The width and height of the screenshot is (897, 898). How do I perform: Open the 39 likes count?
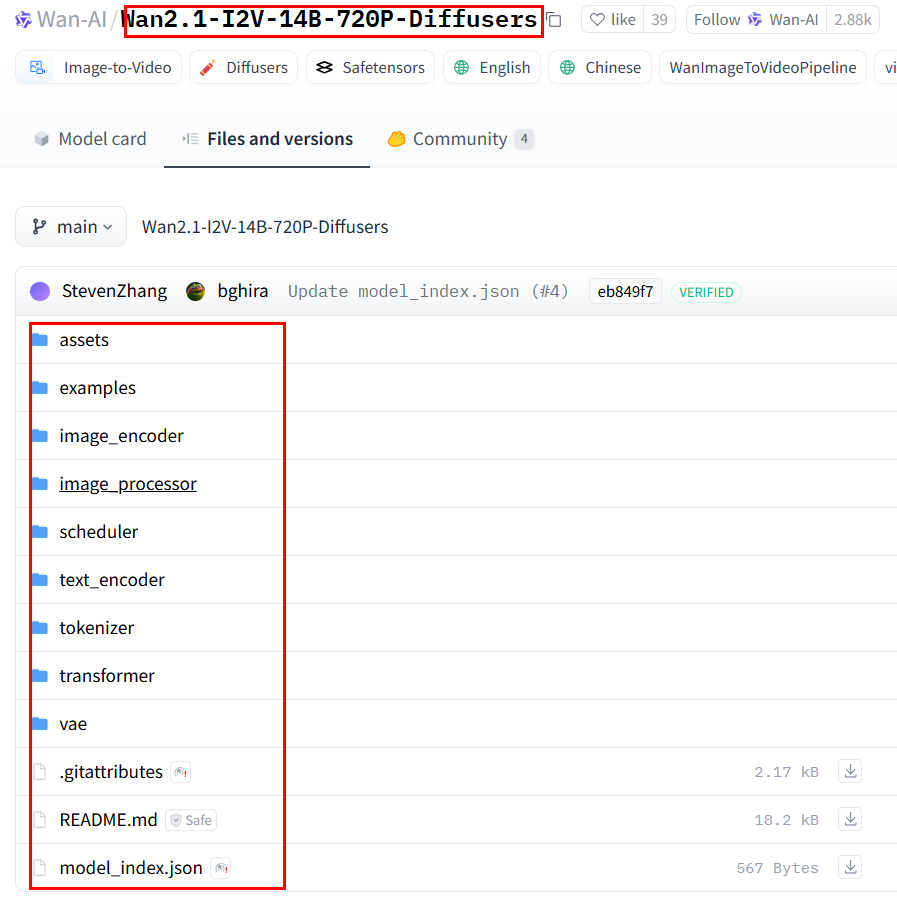(x=659, y=20)
